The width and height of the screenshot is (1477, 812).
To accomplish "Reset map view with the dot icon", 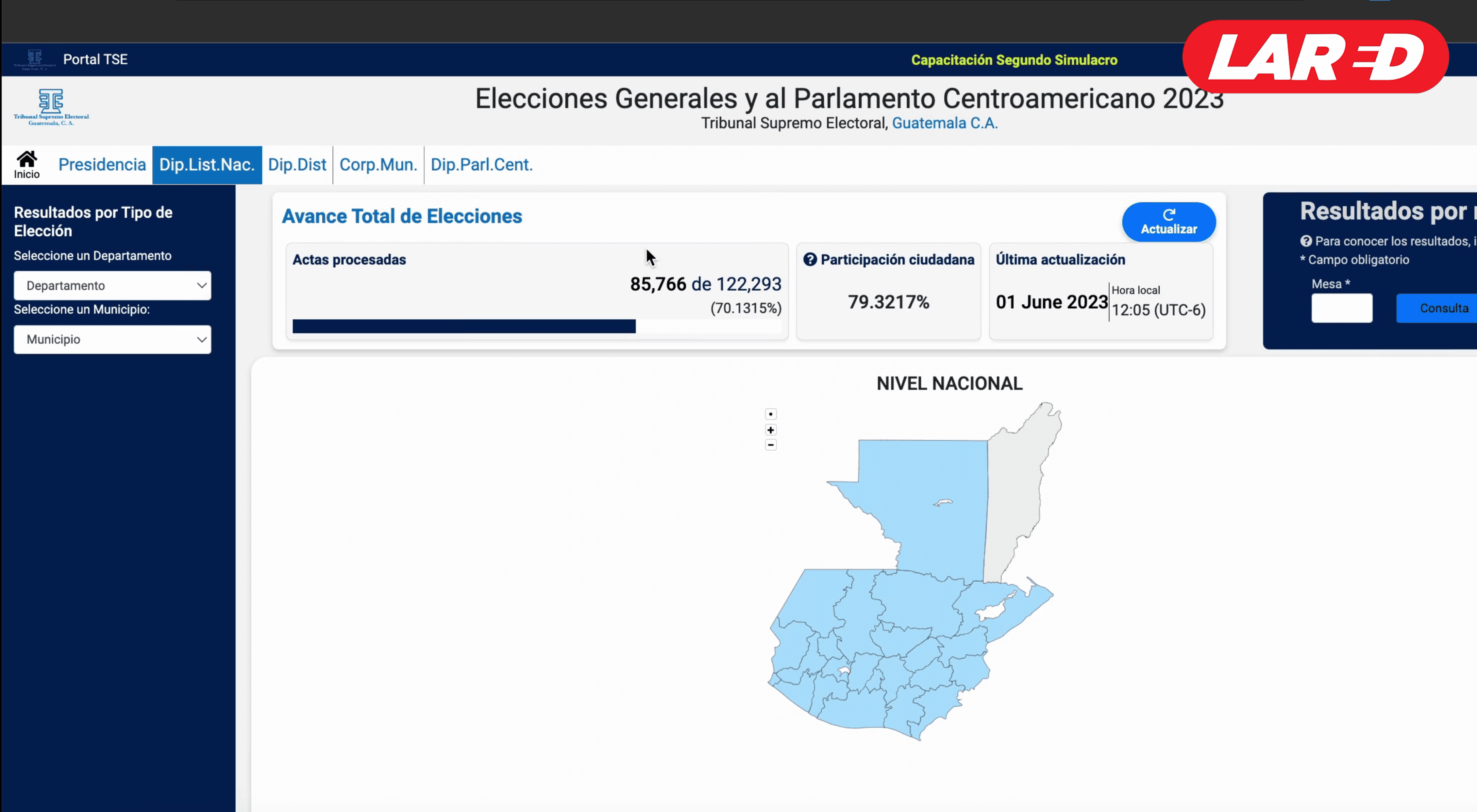I will point(770,413).
